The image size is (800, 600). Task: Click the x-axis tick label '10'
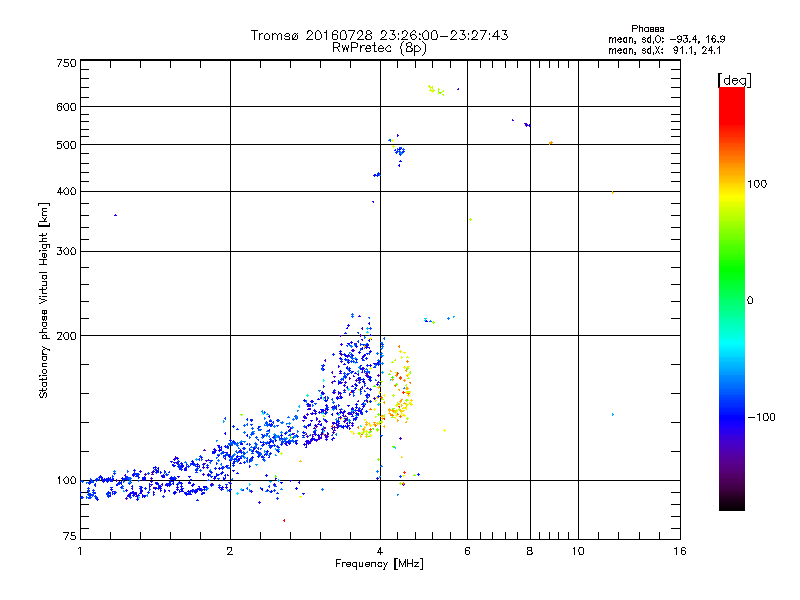click(578, 551)
